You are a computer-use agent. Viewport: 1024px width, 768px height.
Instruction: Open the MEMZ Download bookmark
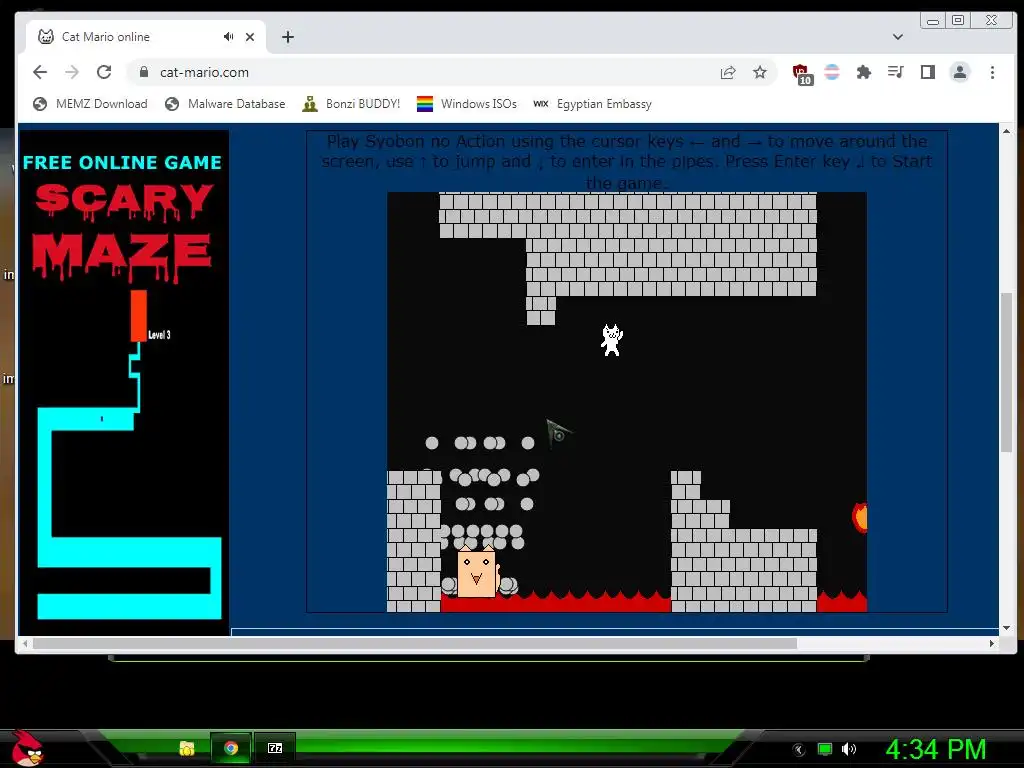coord(90,104)
